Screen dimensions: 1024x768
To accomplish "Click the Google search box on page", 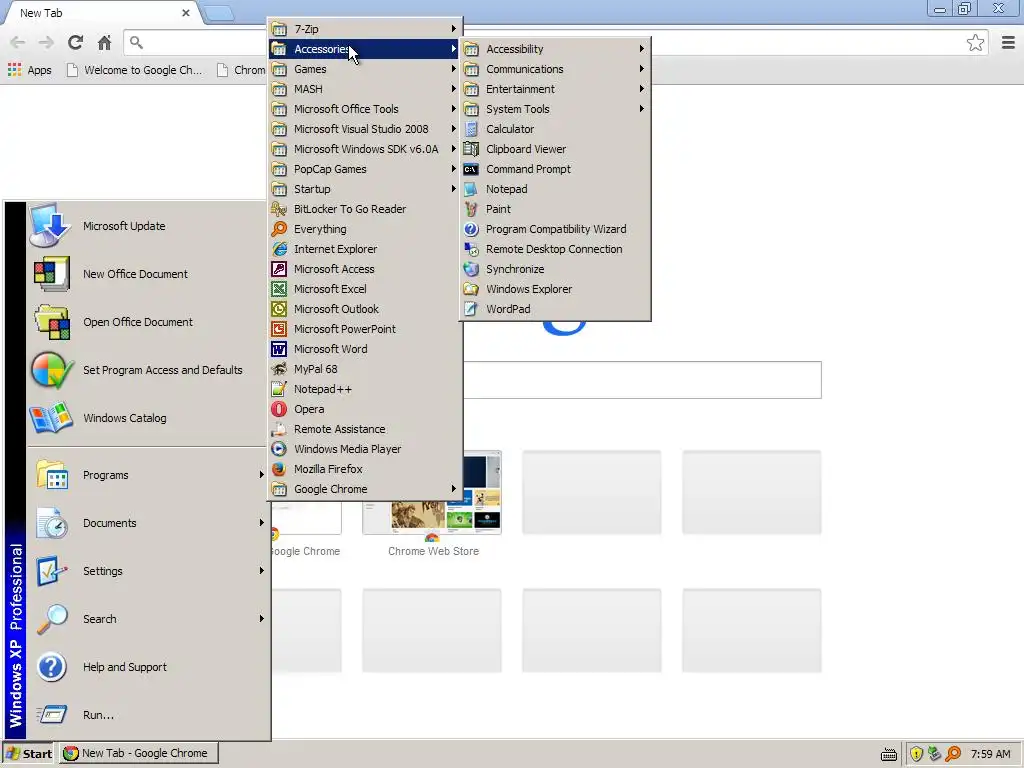I will pos(642,380).
